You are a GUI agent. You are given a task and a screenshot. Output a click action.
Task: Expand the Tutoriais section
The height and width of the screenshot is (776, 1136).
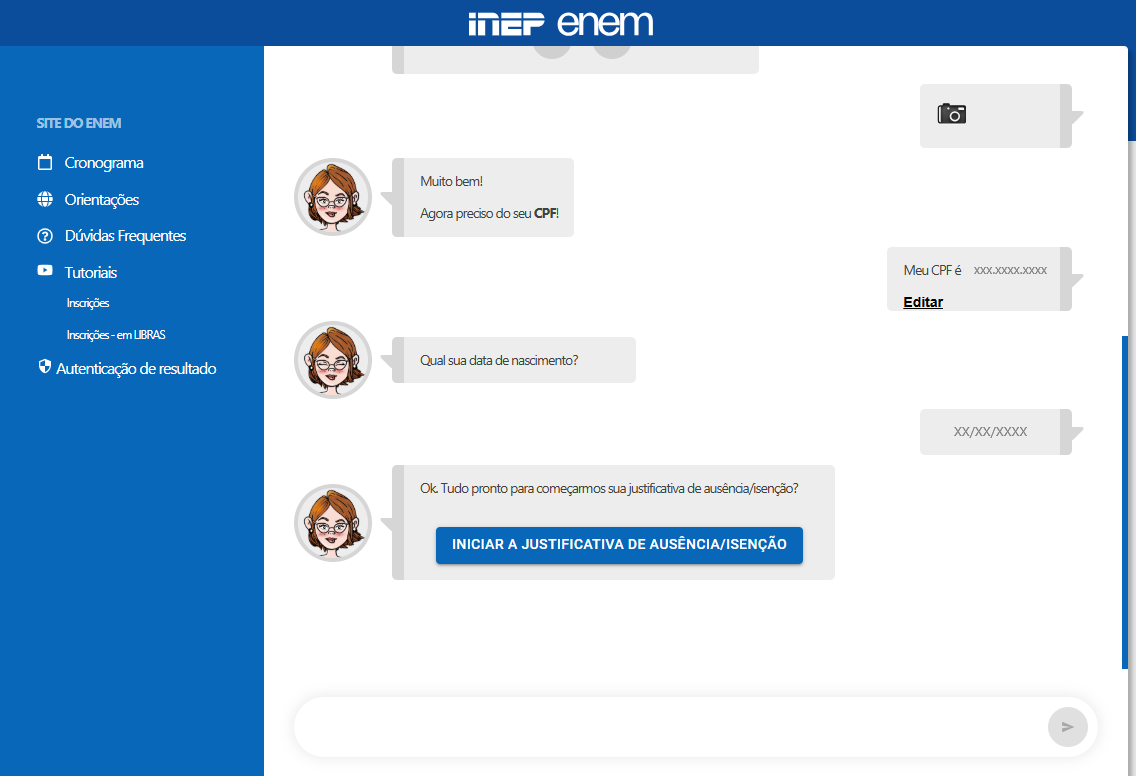click(x=91, y=273)
